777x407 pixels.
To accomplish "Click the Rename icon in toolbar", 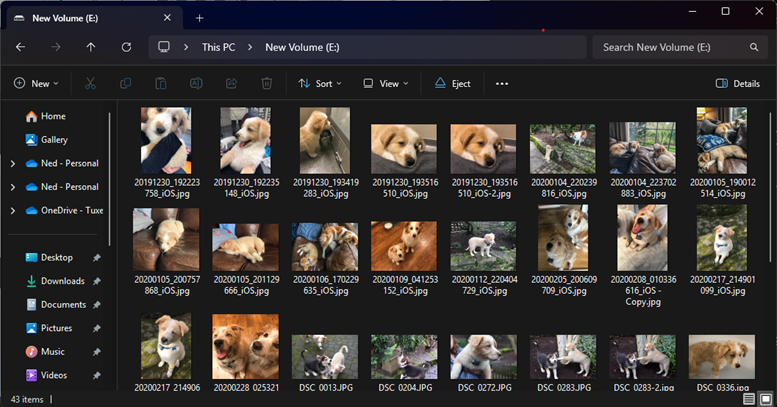I will [196, 84].
